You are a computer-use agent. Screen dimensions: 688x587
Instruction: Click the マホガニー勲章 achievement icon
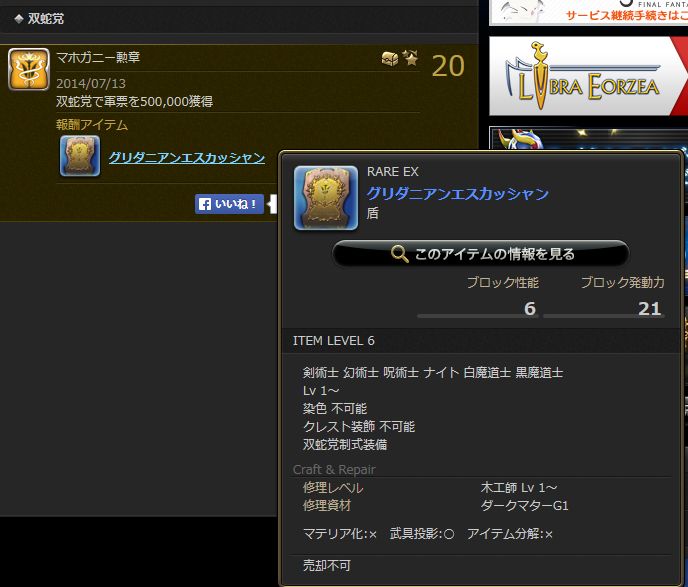pyautogui.click(x=29, y=69)
